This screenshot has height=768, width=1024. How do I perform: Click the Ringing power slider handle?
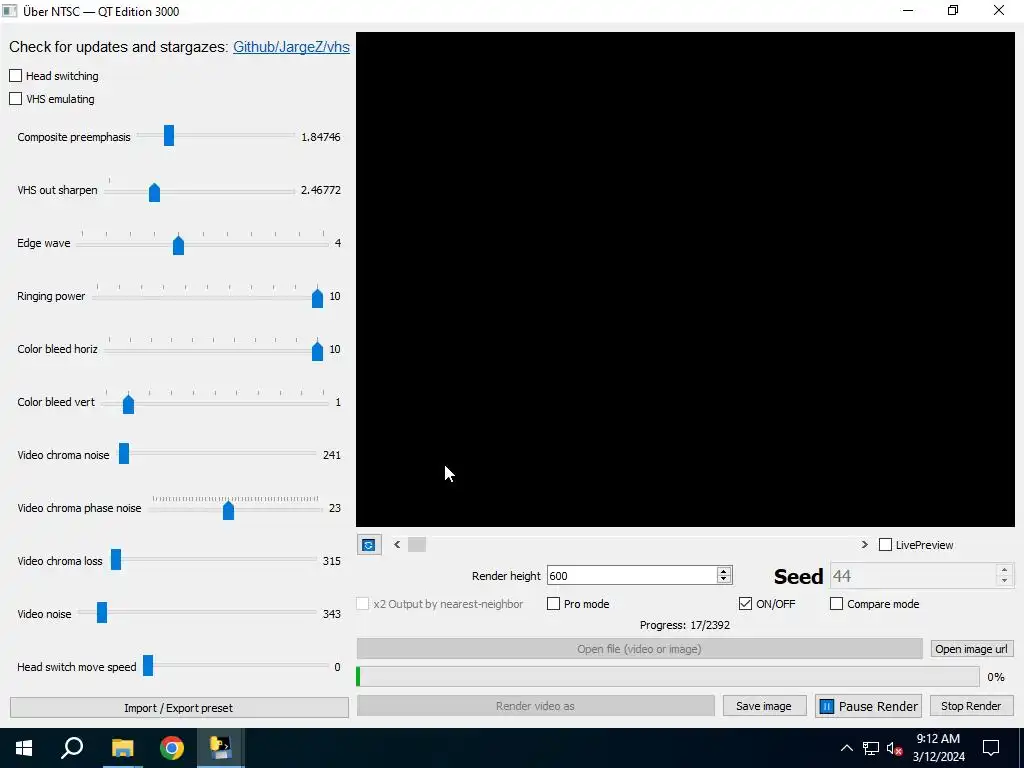click(x=317, y=298)
